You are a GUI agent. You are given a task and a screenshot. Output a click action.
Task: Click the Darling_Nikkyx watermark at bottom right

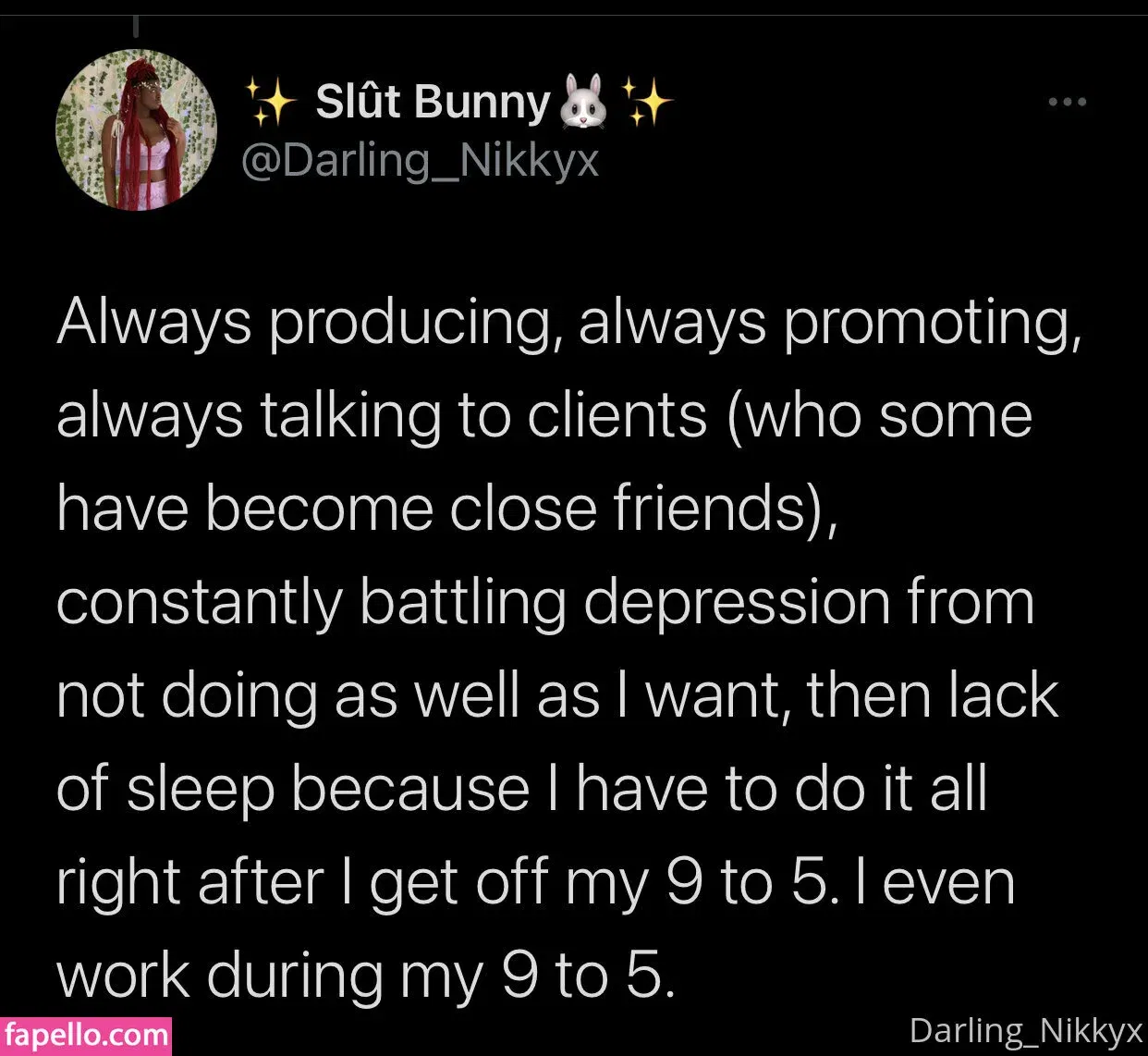click(1026, 1029)
